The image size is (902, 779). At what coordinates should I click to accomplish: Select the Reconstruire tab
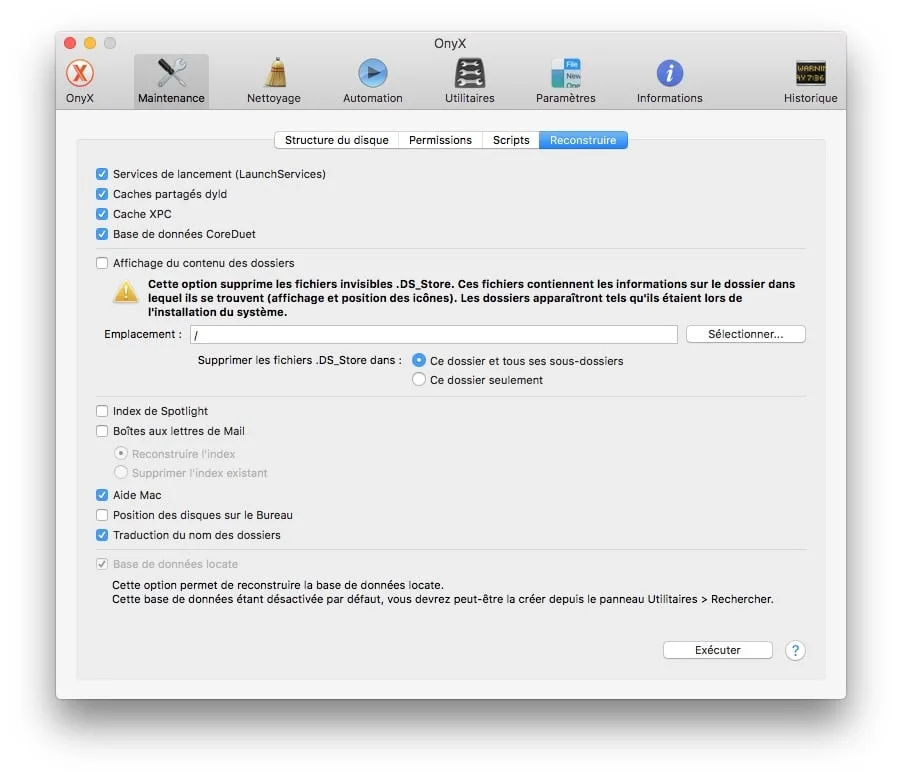(x=583, y=140)
